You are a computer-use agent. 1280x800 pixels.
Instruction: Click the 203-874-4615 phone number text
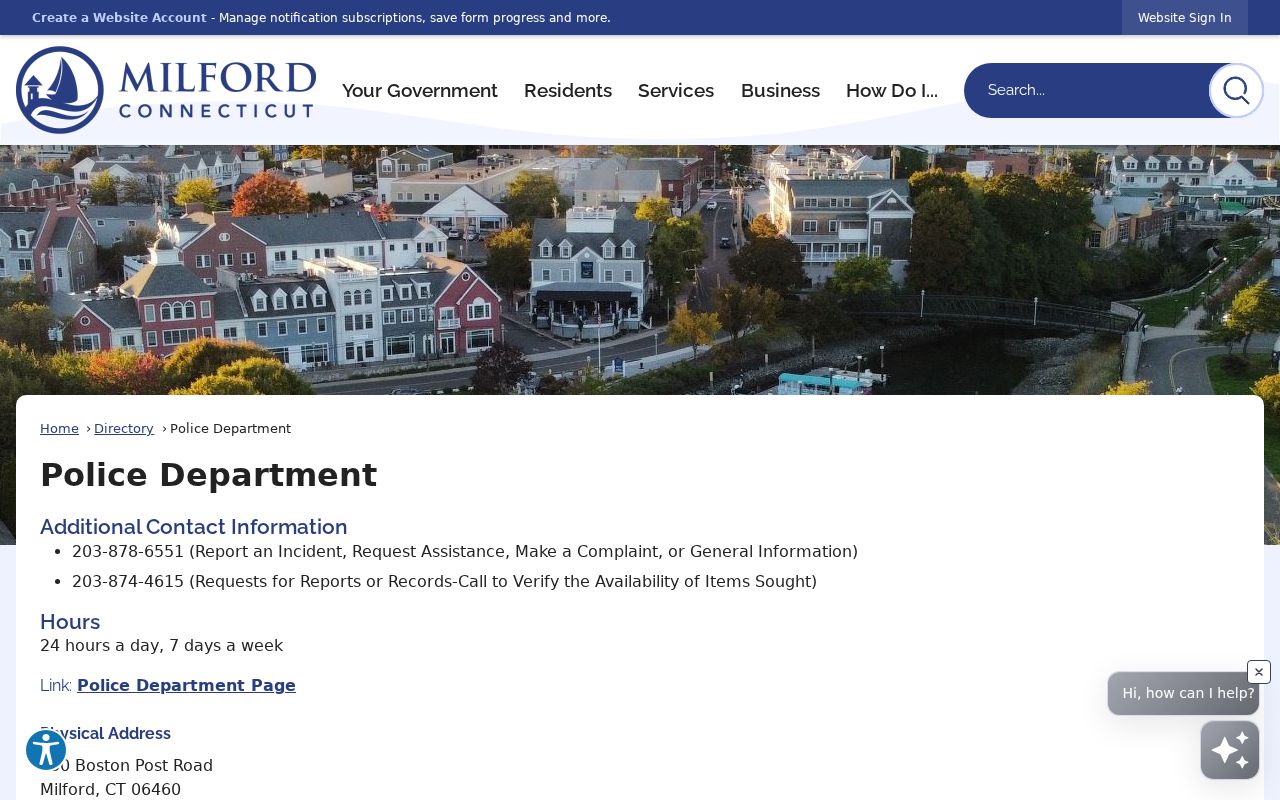(128, 582)
